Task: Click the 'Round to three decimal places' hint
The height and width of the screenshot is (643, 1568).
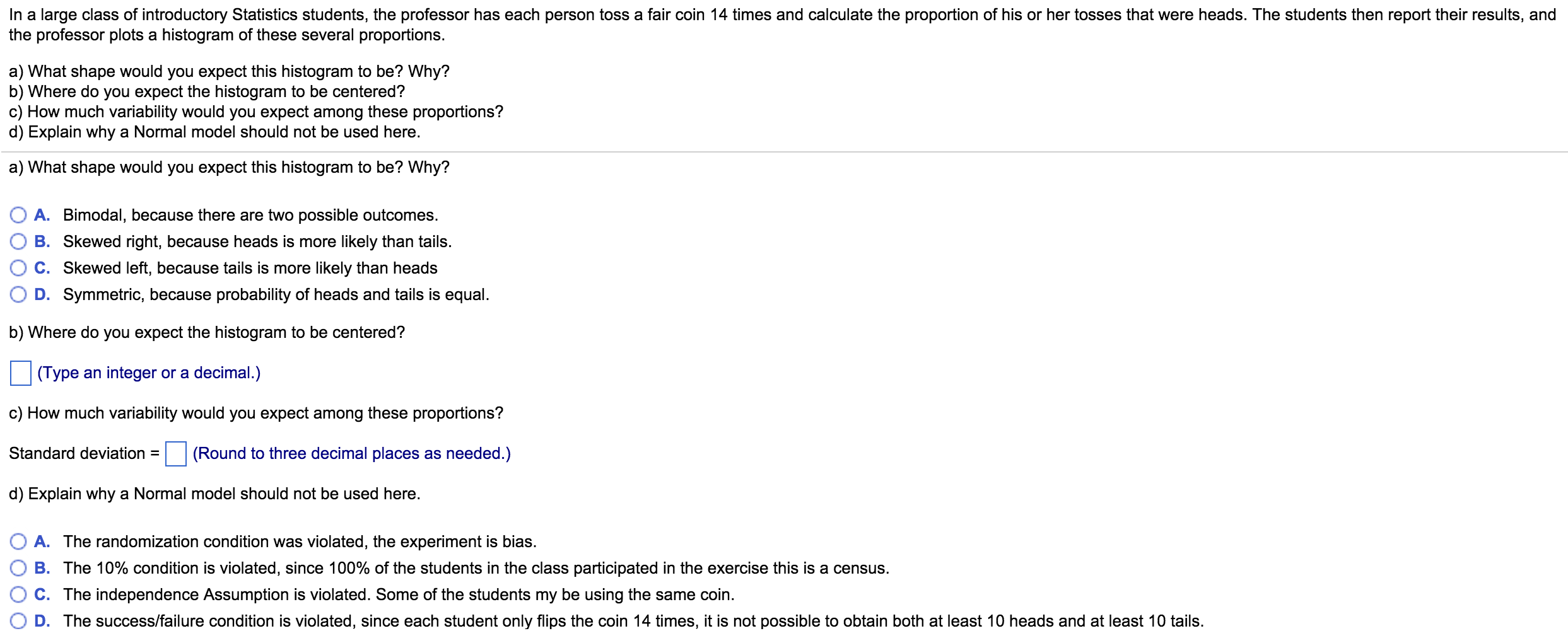Action: [352, 454]
